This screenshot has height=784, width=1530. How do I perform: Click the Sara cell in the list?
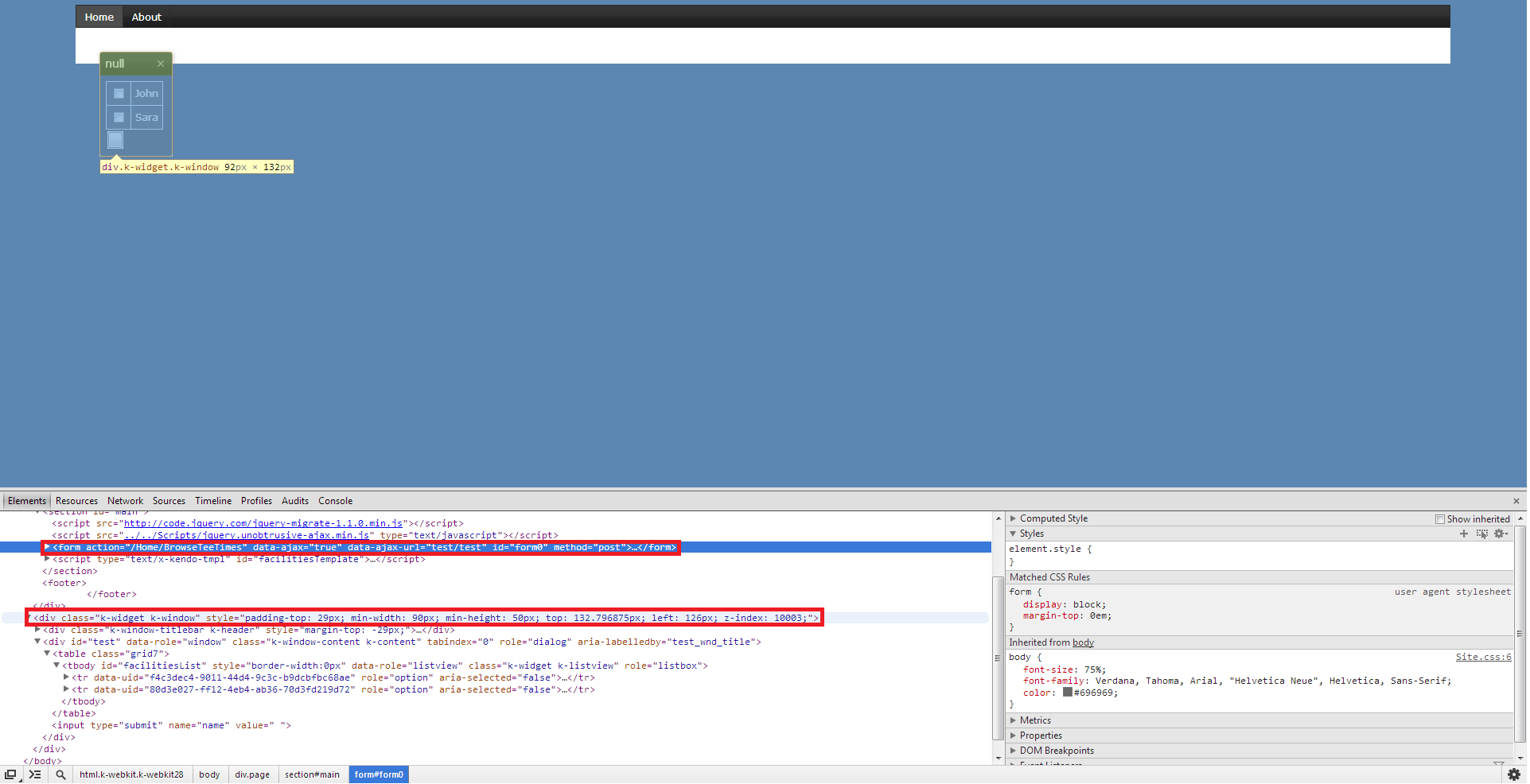(146, 117)
